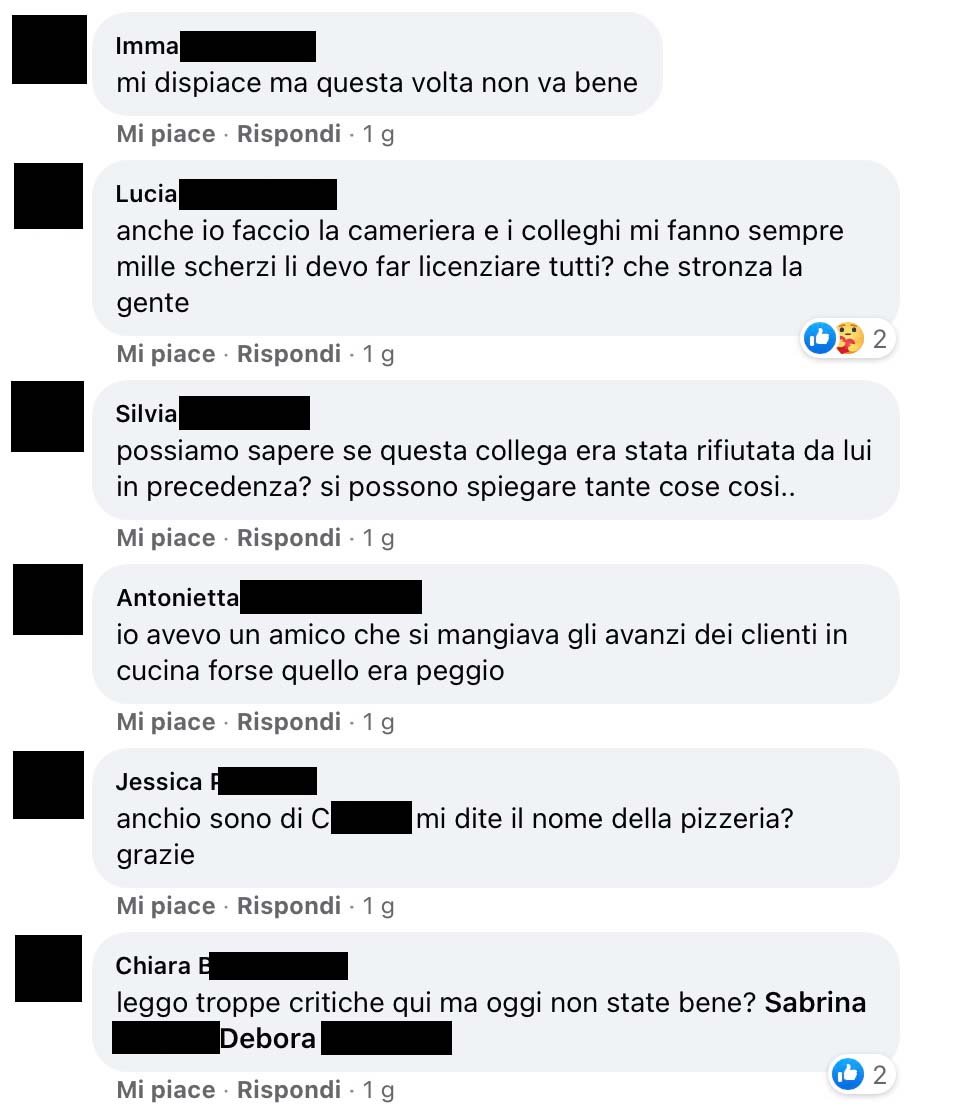Image resolution: width=974 pixels, height=1114 pixels.
Task: Like Silvia's comment with Mi piace
Action: [166, 538]
